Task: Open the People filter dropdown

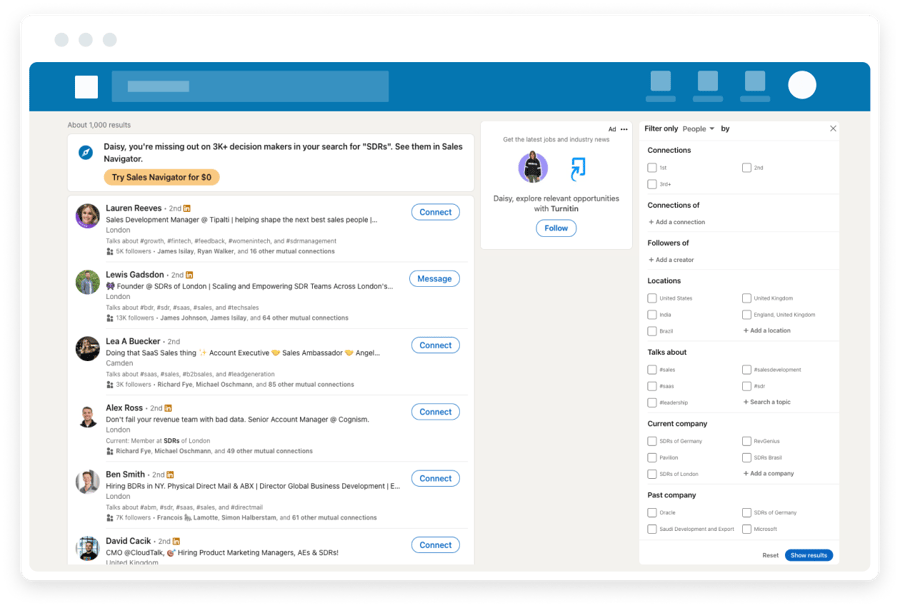Action: [700, 129]
